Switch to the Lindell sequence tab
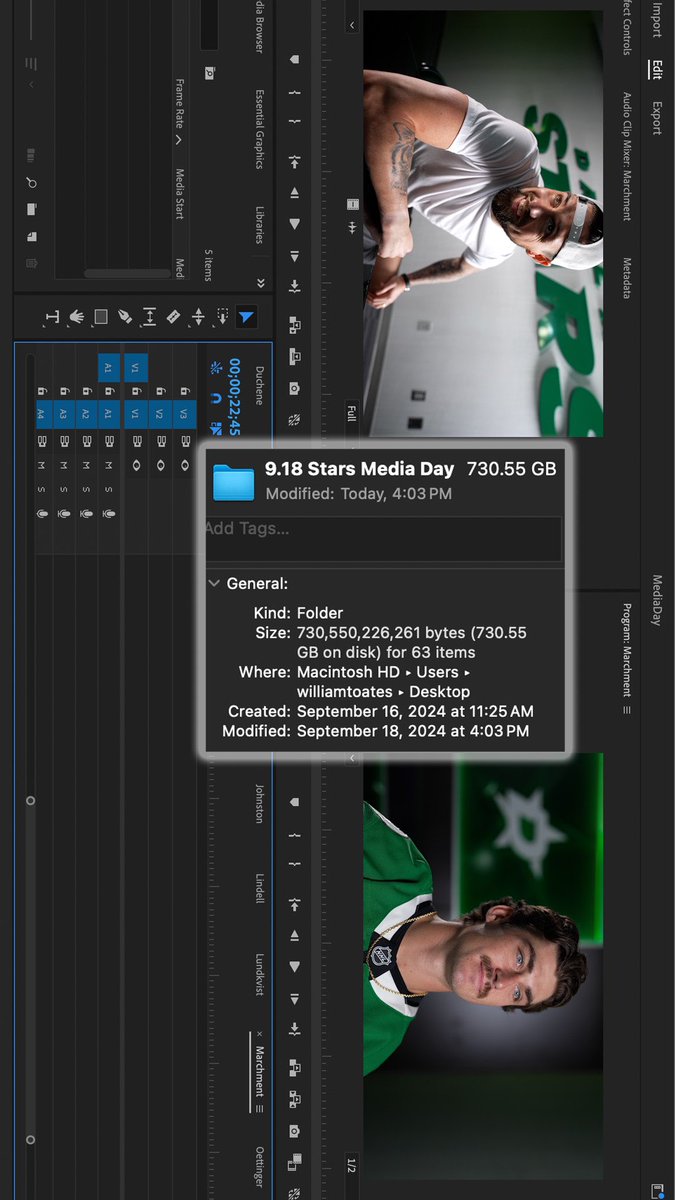The image size is (675, 1200). click(x=259, y=887)
